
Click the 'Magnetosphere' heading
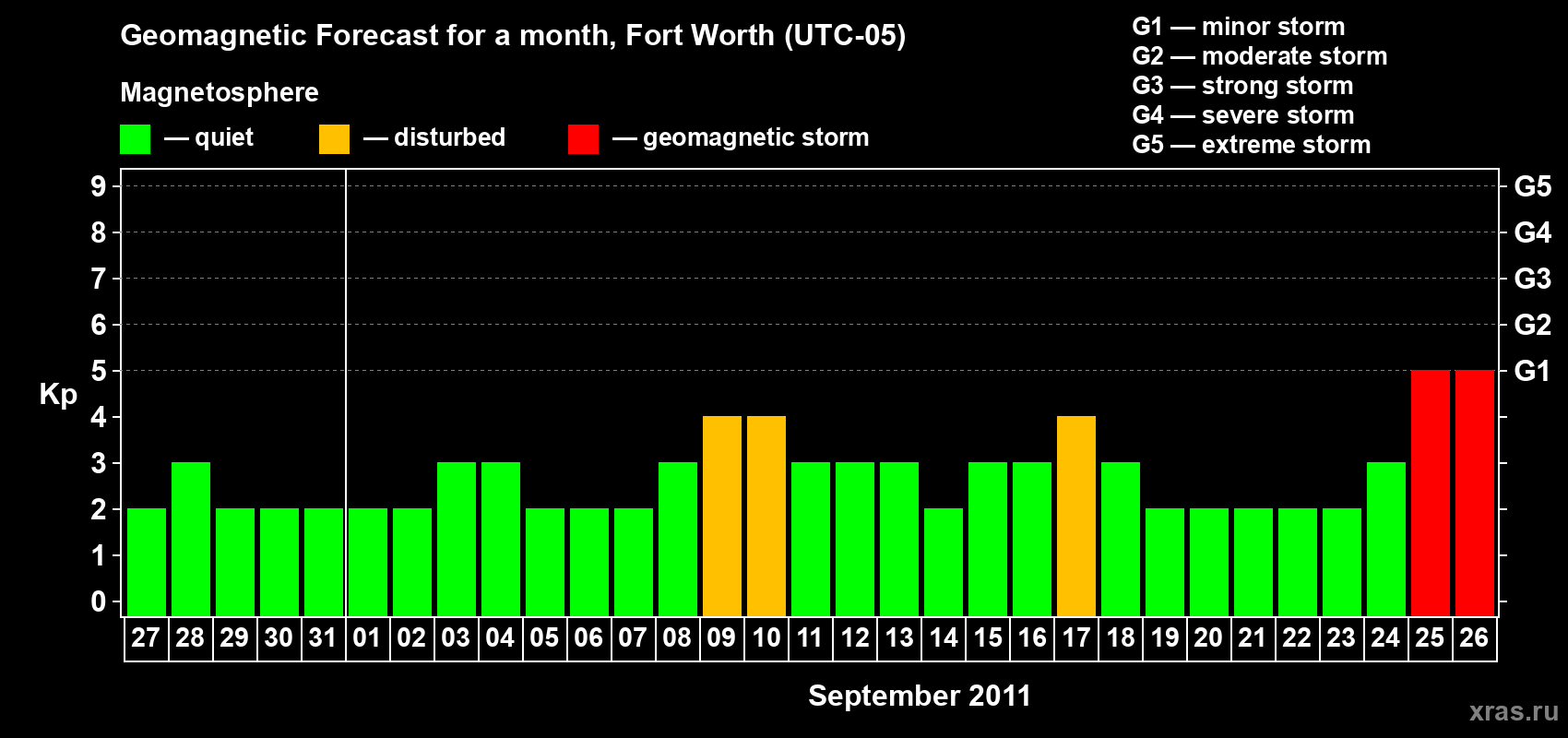(x=220, y=92)
